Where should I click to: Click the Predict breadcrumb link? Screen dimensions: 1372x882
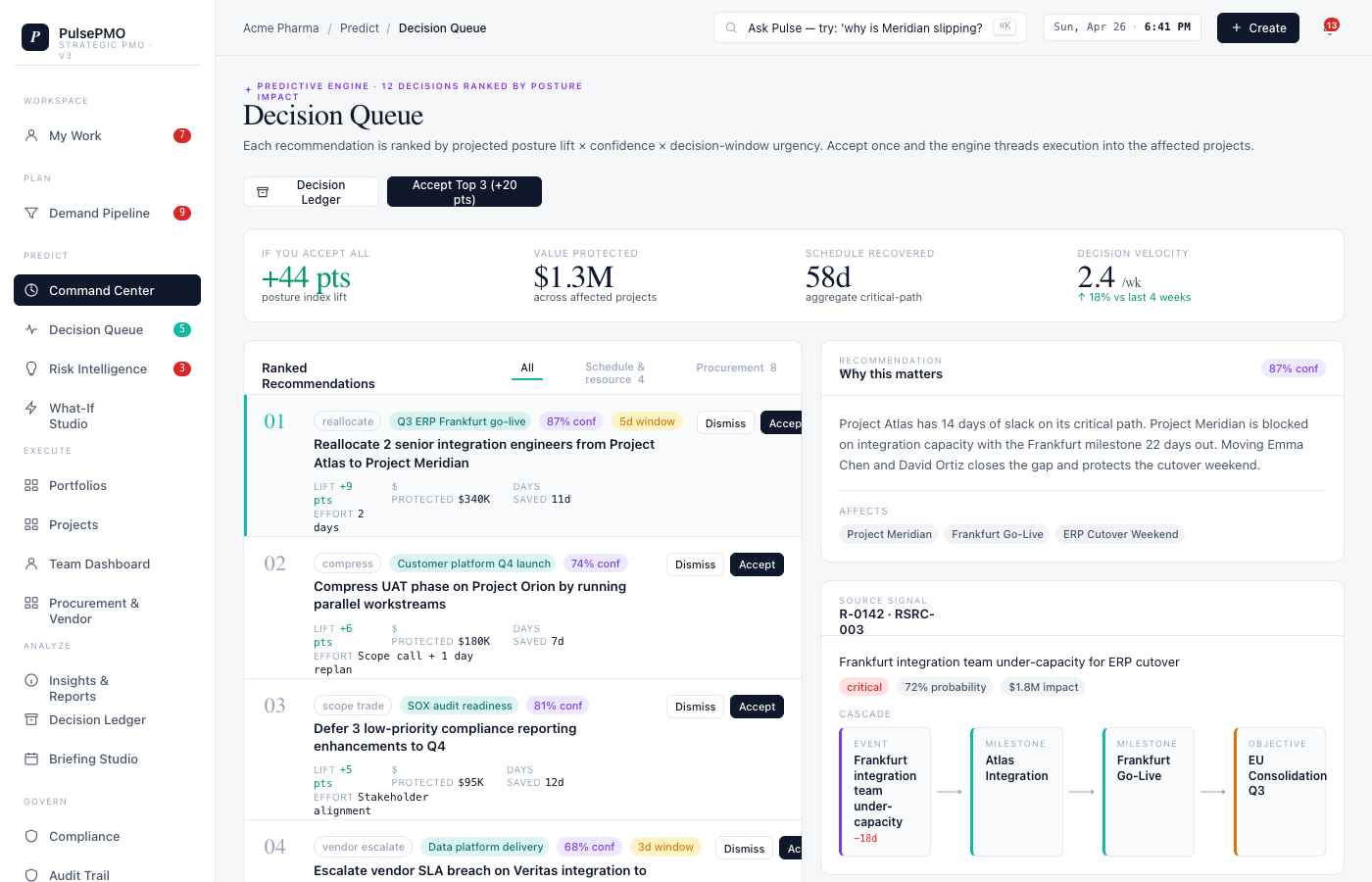point(360,28)
